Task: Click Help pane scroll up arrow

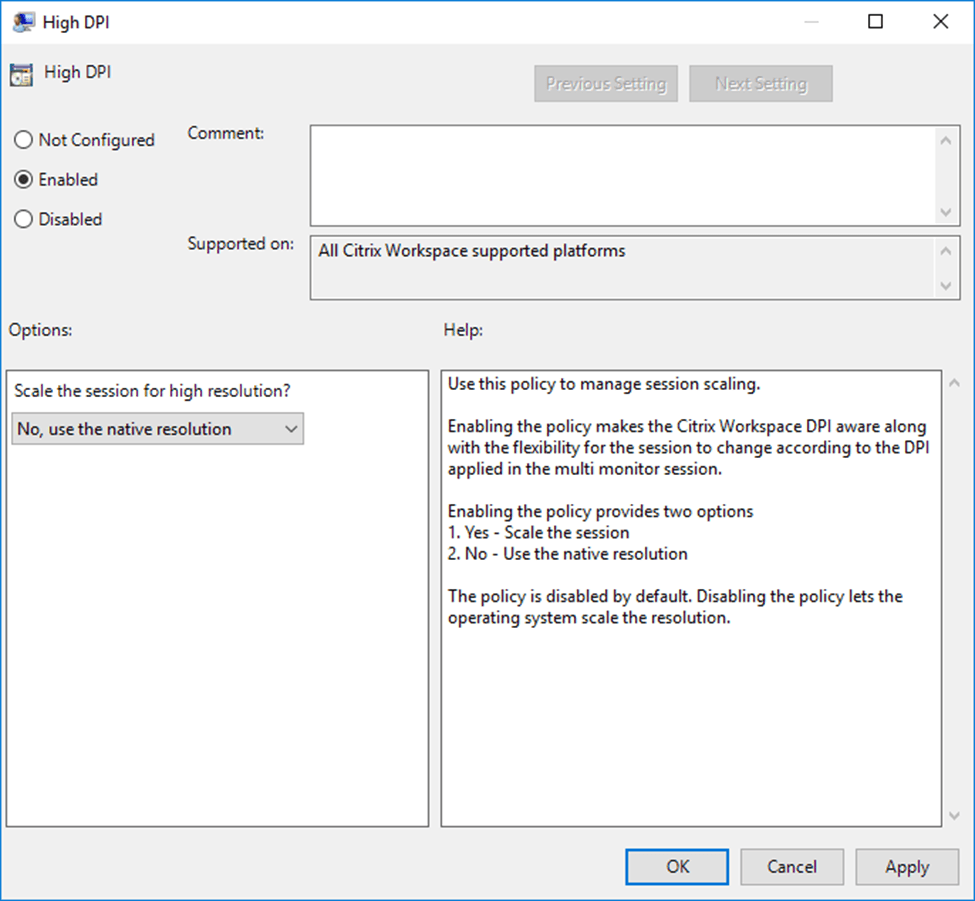Action: click(954, 383)
